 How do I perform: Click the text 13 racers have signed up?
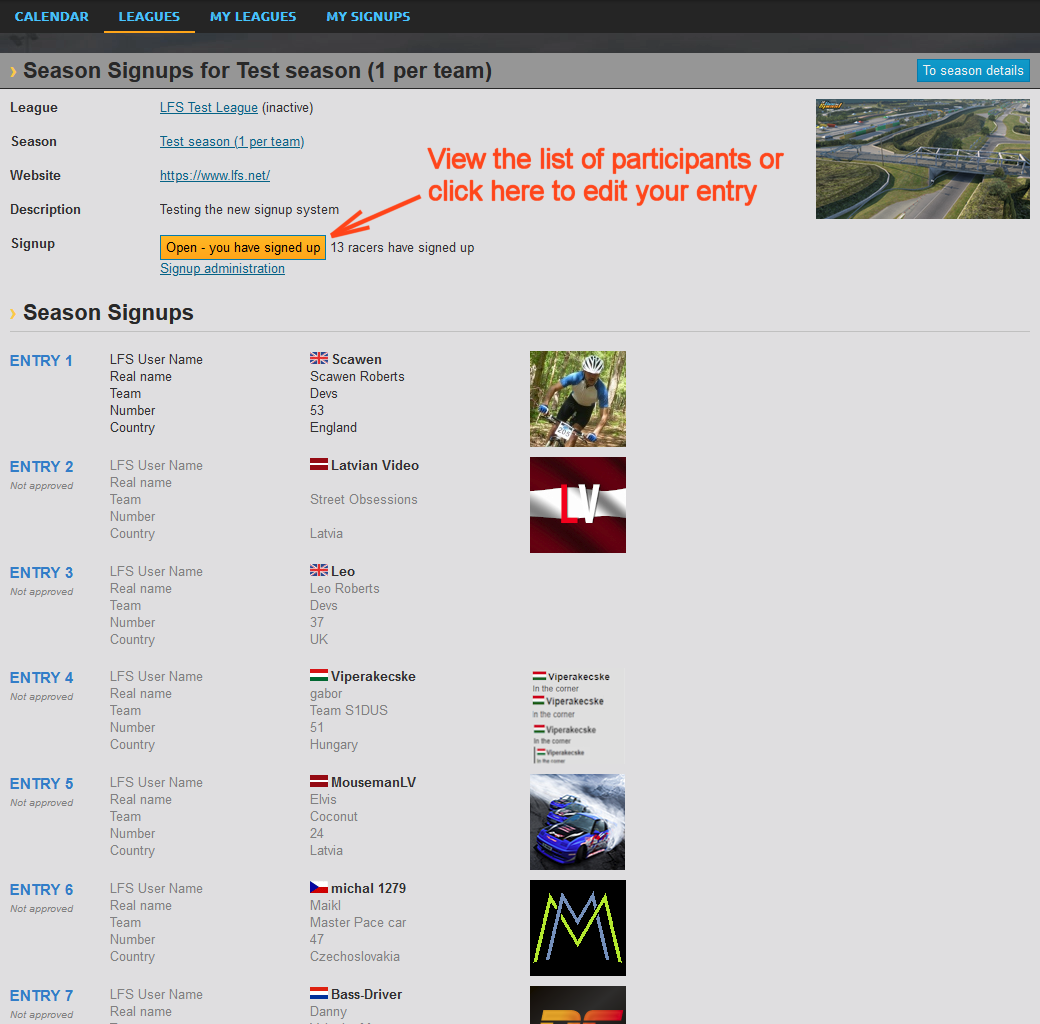403,247
